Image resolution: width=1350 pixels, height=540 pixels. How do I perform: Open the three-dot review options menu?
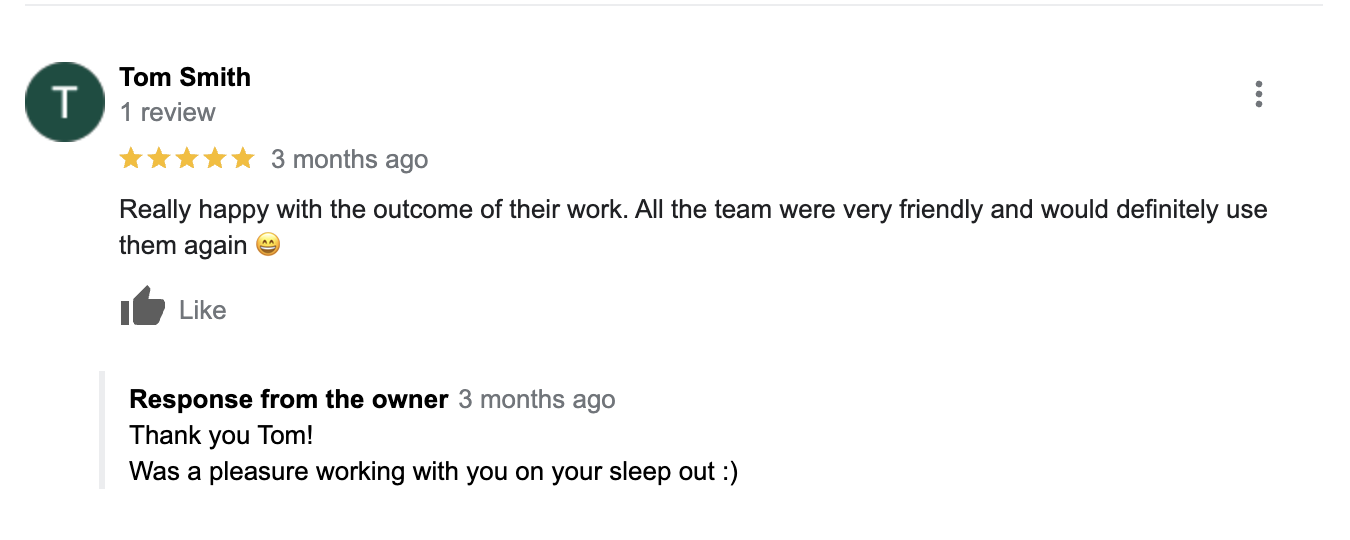pos(1258,94)
